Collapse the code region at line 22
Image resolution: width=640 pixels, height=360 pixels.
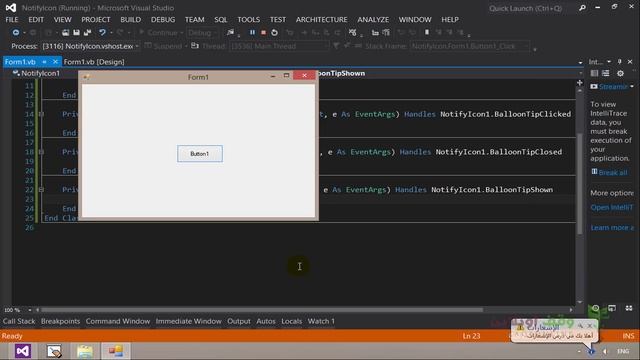click(x=41, y=190)
